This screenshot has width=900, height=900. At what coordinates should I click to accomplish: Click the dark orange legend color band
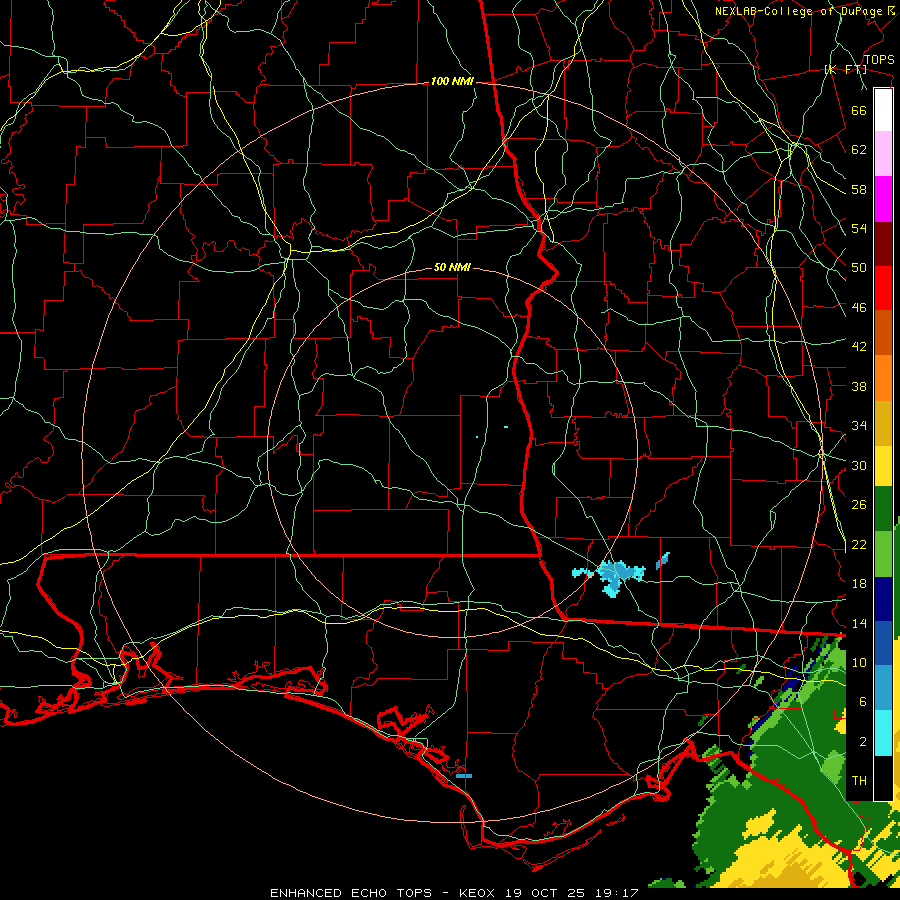[x=883, y=333]
